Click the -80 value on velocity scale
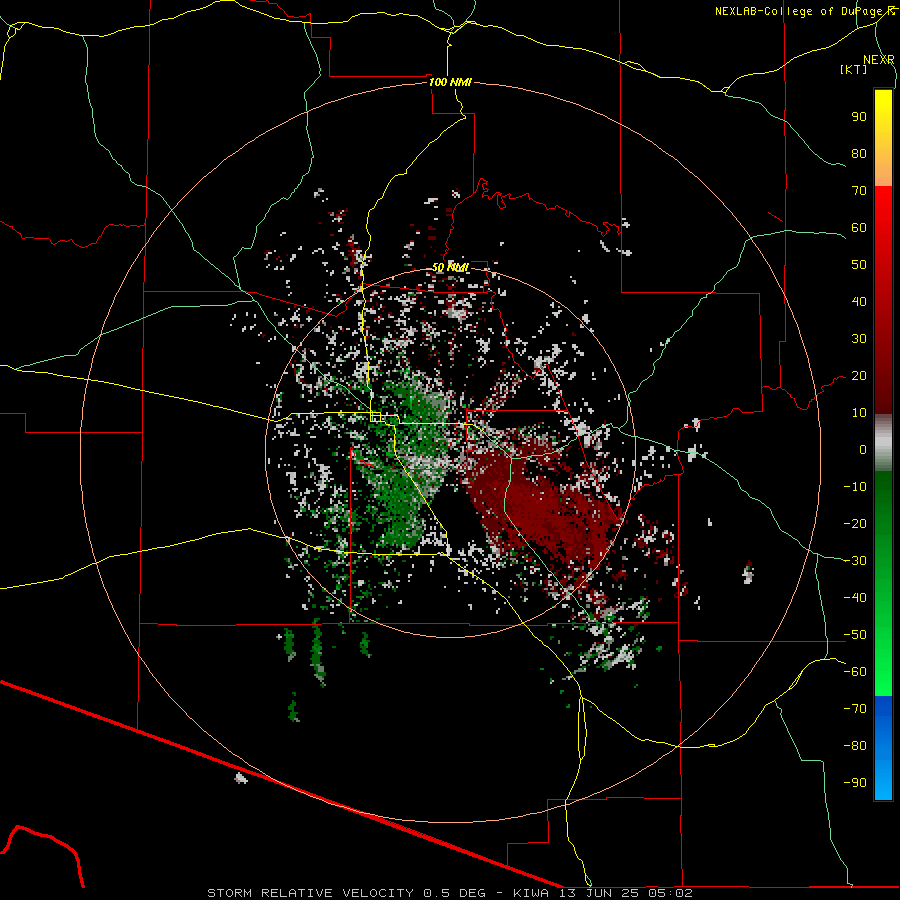The height and width of the screenshot is (900, 900). coord(855,746)
